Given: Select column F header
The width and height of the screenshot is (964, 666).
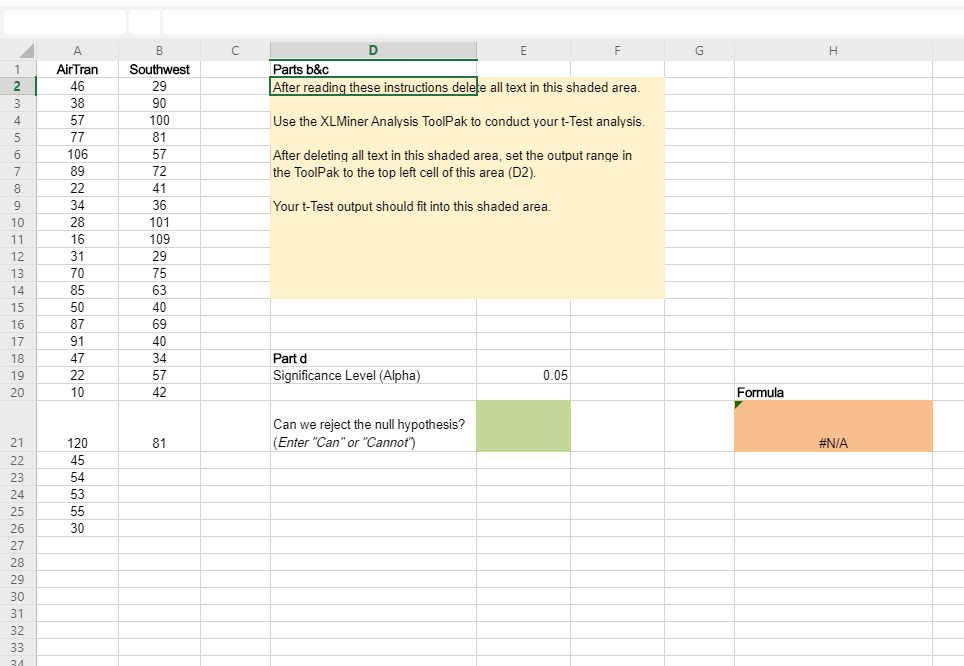Looking at the screenshot, I should coord(617,51).
